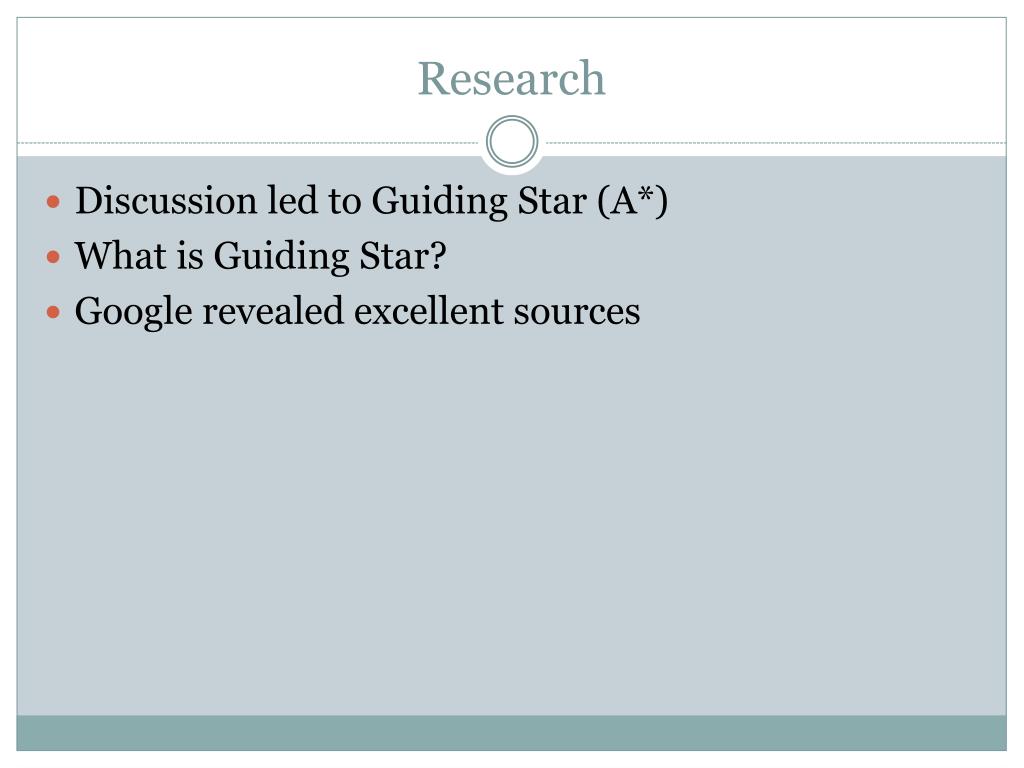1024x768 pixels.
Task: Select the circle ornament below the title
Action: (x=512, y=142)
